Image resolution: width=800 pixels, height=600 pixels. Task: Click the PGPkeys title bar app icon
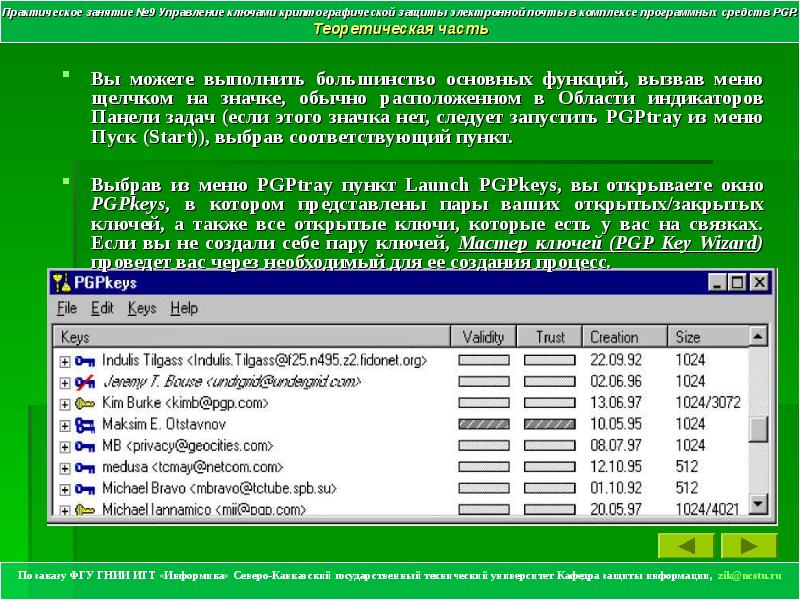click(x=62, y=283)
